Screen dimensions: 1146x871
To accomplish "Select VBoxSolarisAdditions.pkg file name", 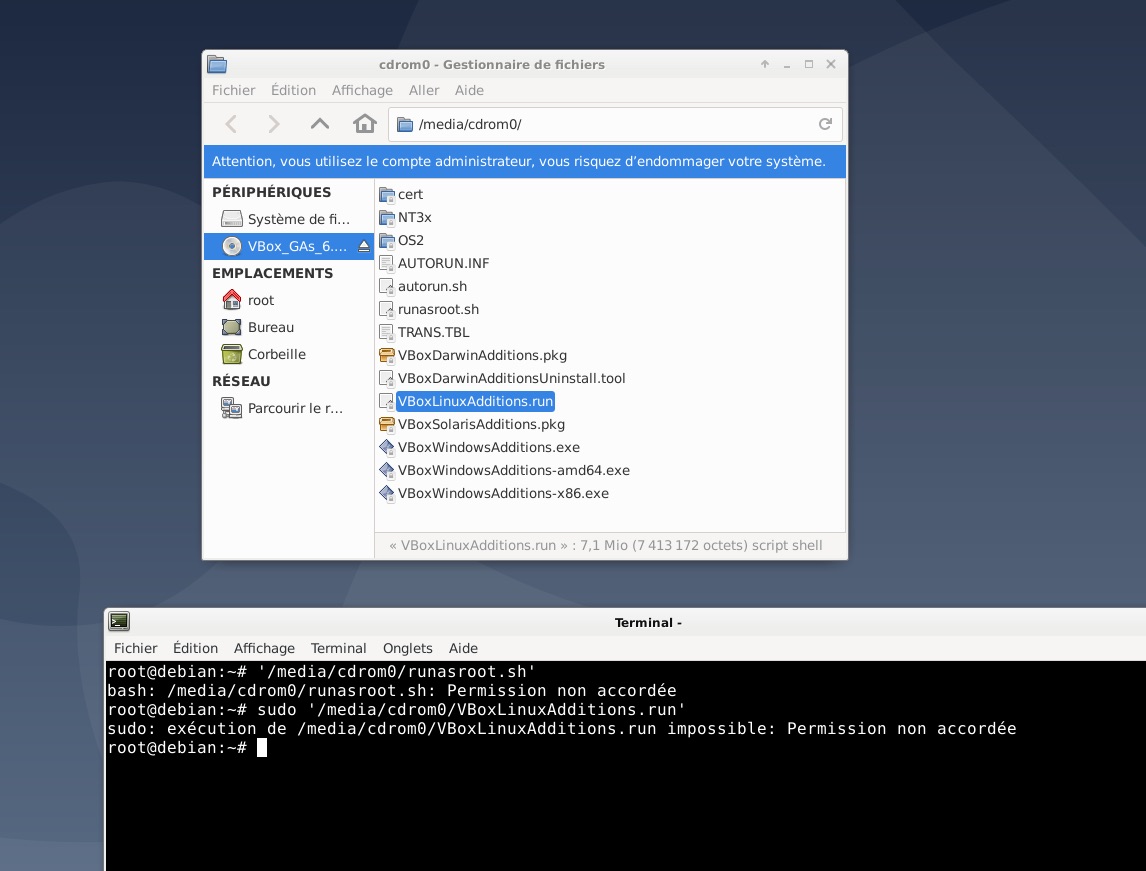I will pyautogui.click(x=481, y=424).
